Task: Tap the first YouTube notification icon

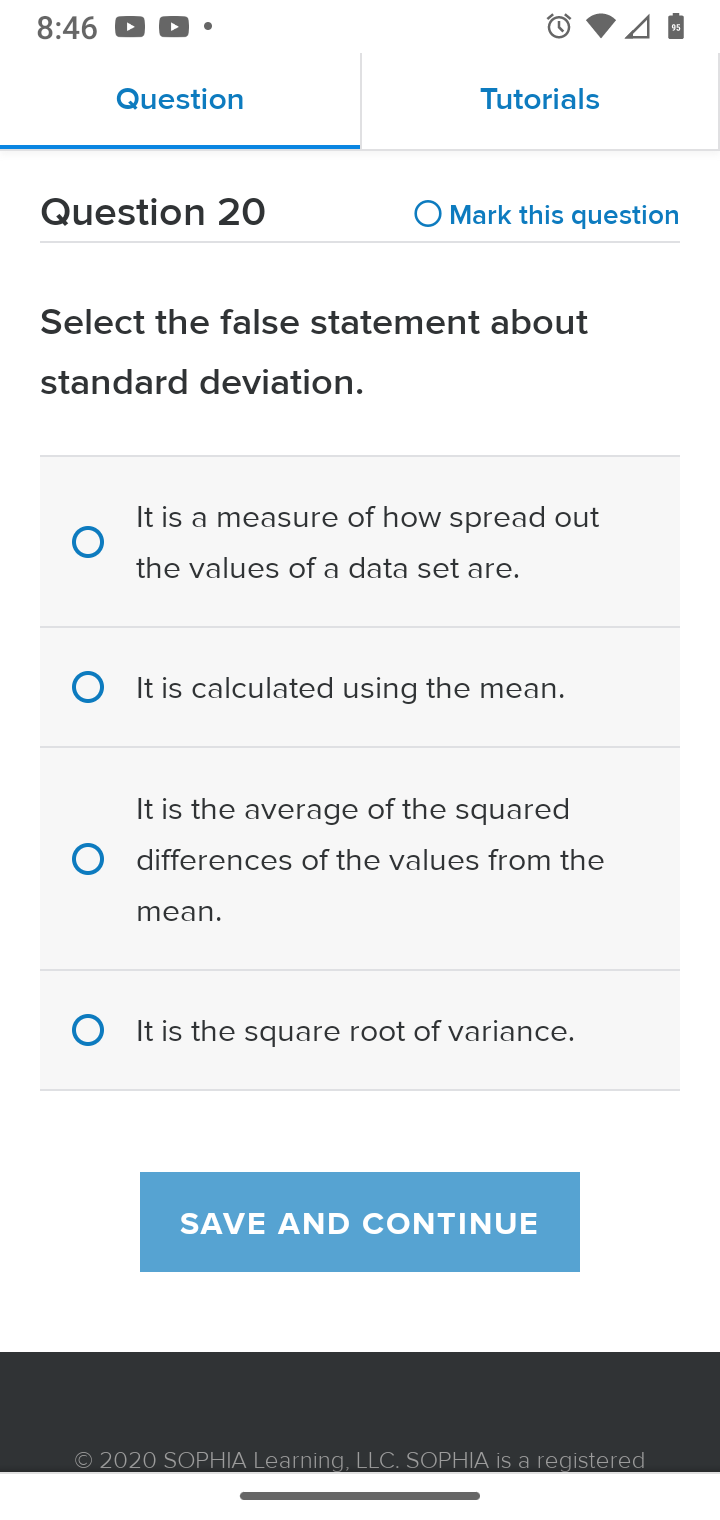Action: [x=130, y=28]
